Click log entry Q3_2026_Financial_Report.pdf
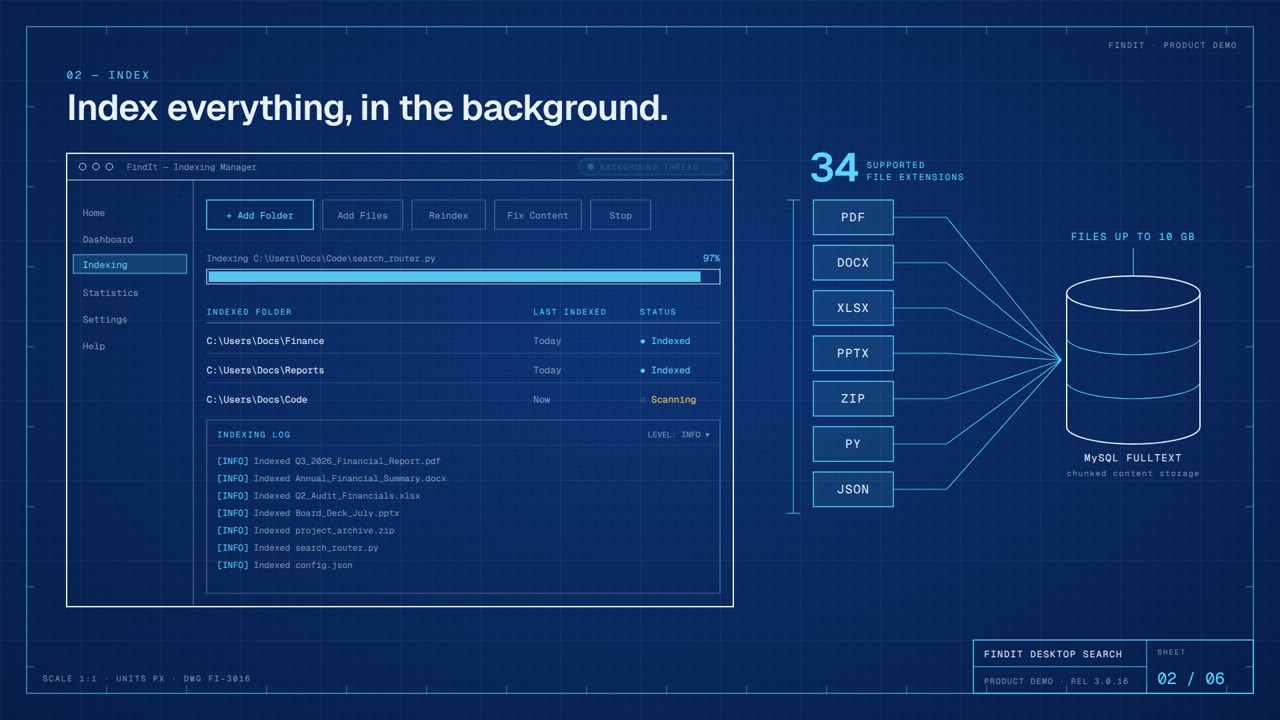Viewport: 1280px width, 720px height. [329, 461]
